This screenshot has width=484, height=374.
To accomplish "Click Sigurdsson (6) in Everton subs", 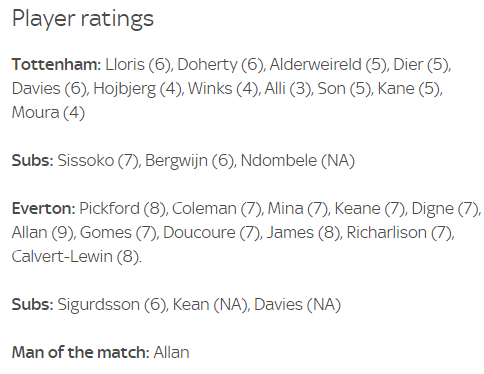I will pos(112,305).
